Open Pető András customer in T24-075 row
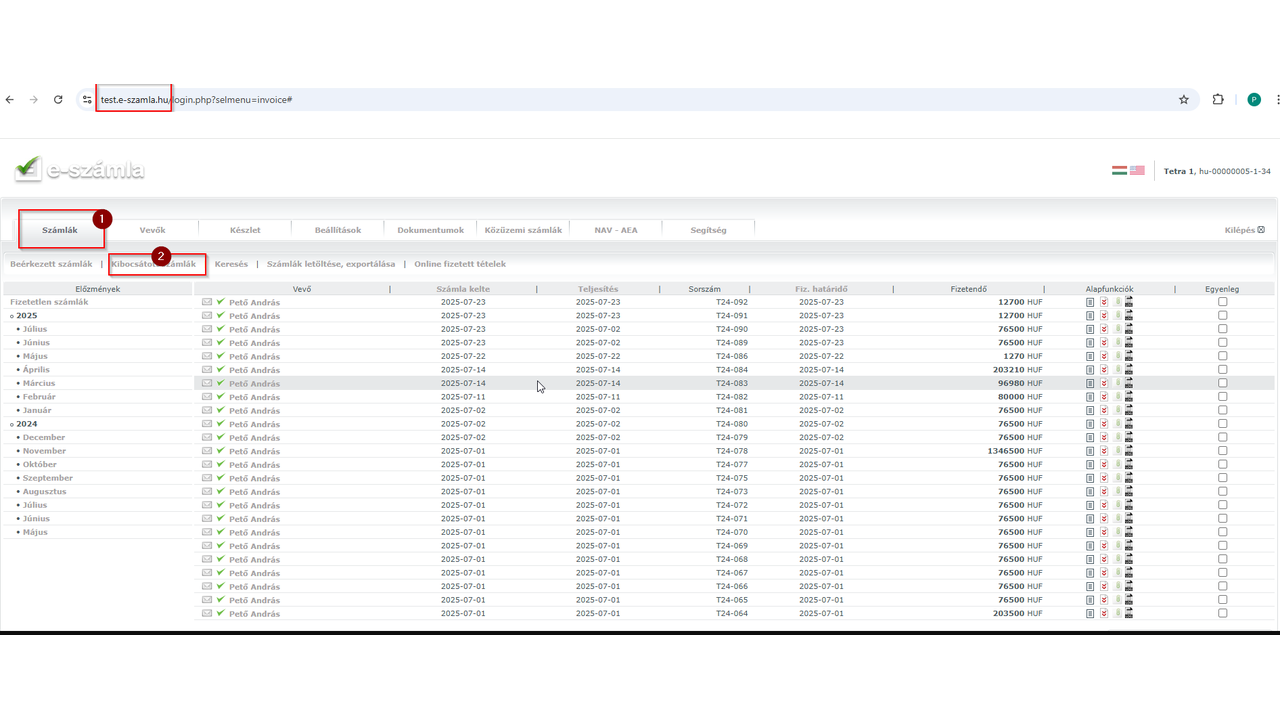 pos(254,478)
